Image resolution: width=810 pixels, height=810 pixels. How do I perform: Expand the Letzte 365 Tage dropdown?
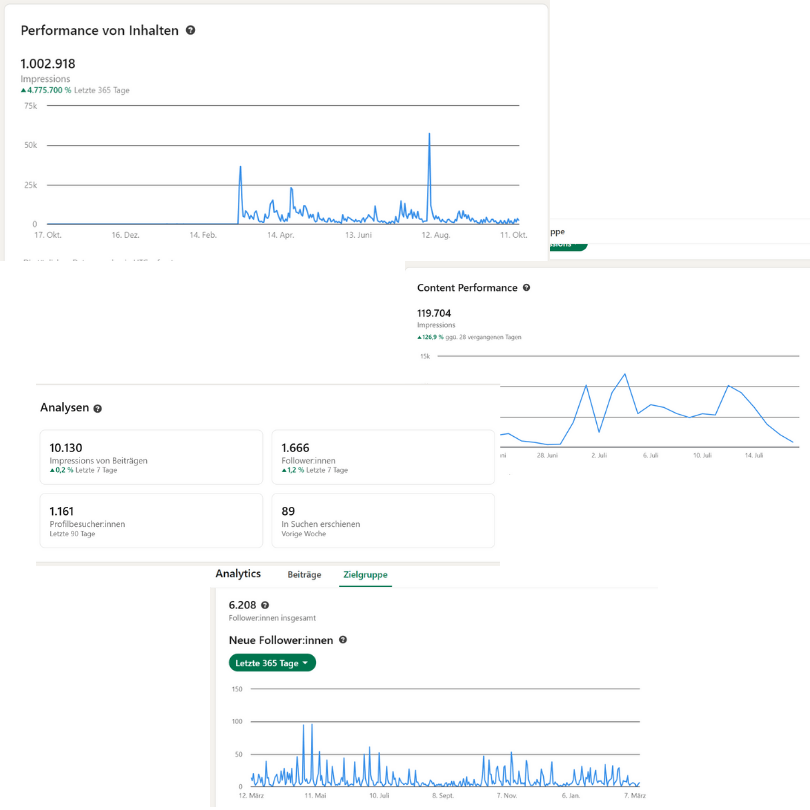coord(272,663)
